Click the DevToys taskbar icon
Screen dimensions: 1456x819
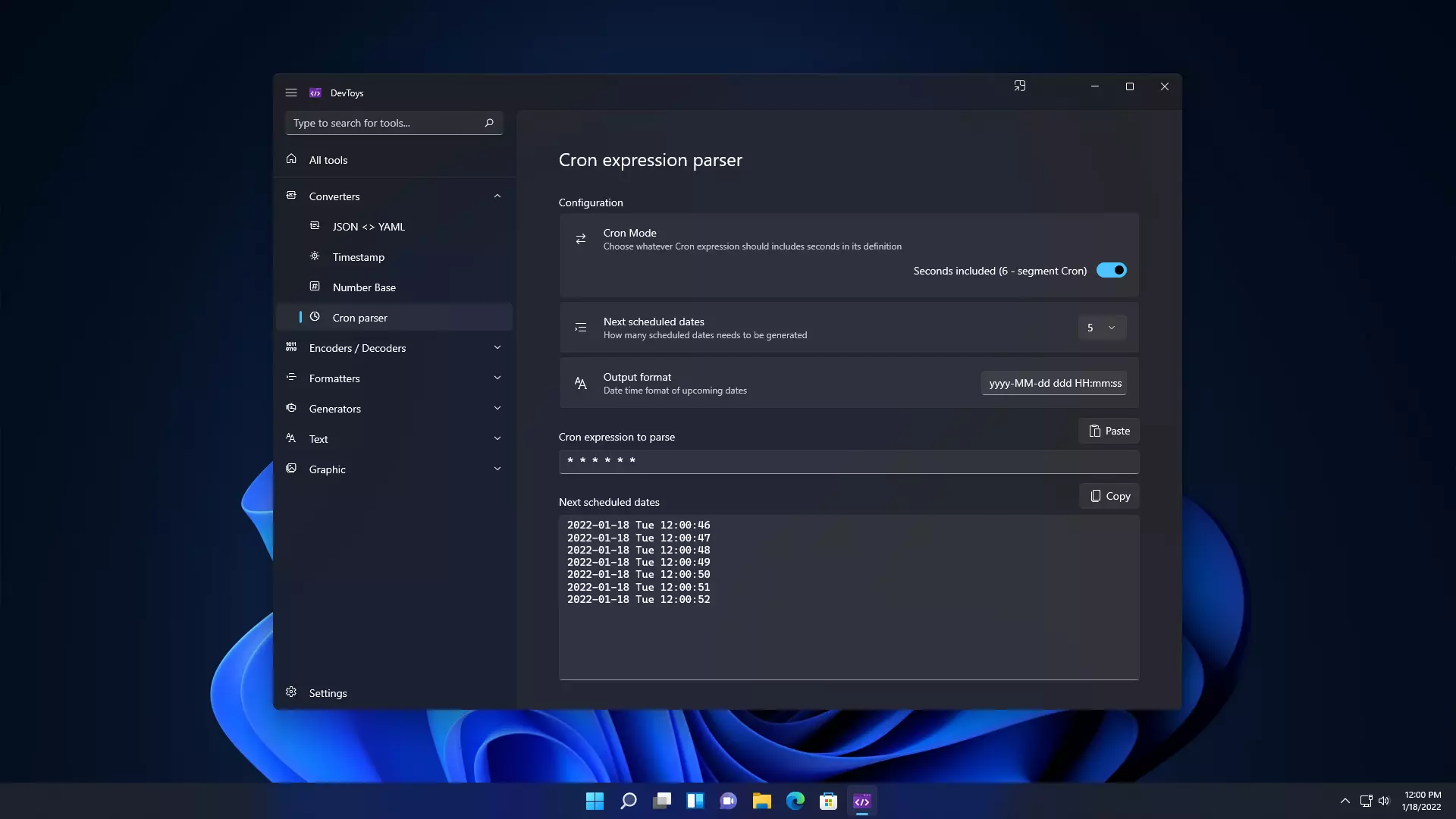coord(862,801)
